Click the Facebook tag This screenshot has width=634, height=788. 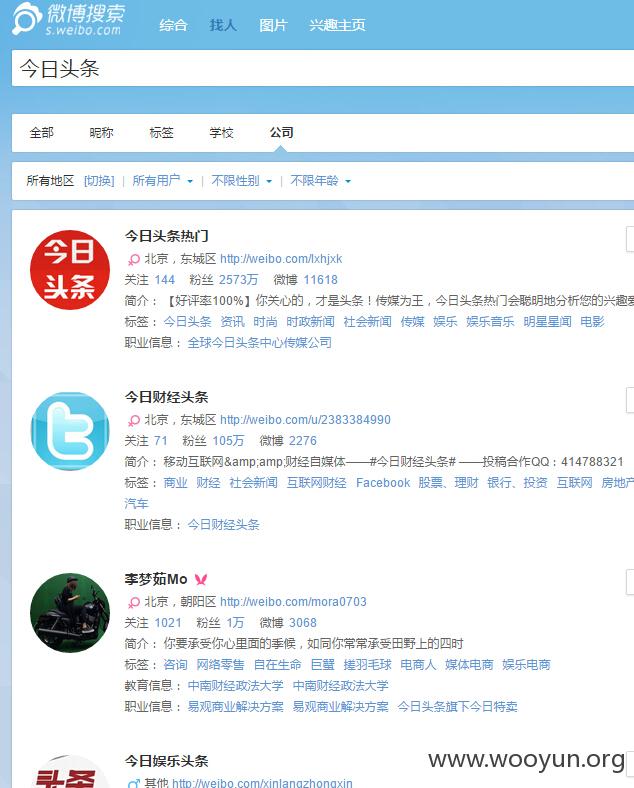click(x=383, y=483)
